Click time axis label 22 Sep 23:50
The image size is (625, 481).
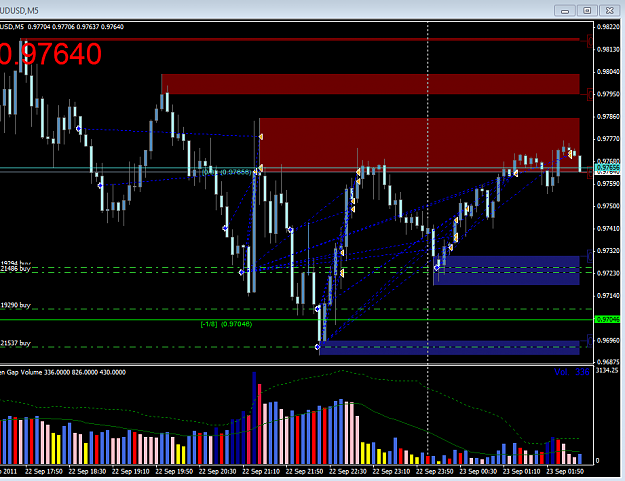tap(435, 471)
